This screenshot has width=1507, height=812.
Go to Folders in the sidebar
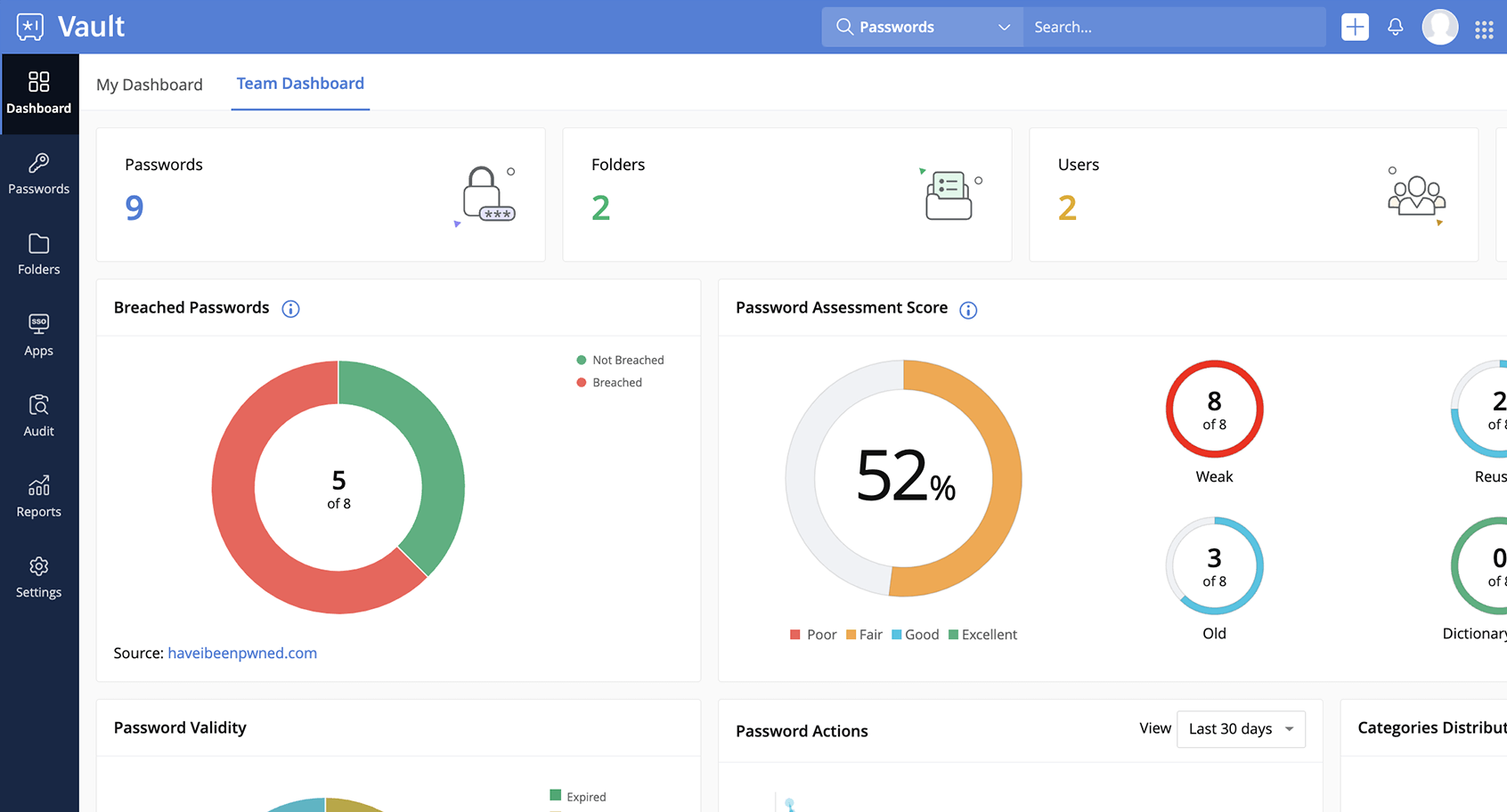pyautogui.click(x=38, y=255)
